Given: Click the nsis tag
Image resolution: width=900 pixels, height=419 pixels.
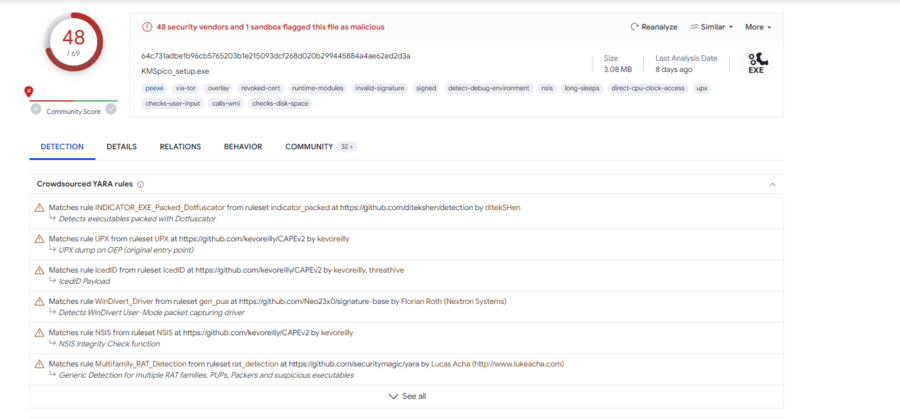Looking at the screenshot, I should click(x=547, y=88).
